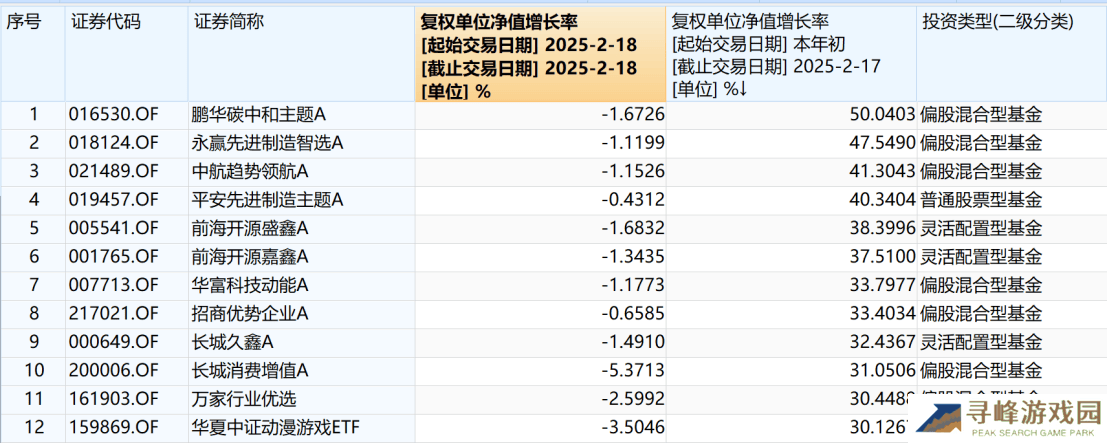Select 偏股混合型基金 type in row 1

tap(982, 115)
